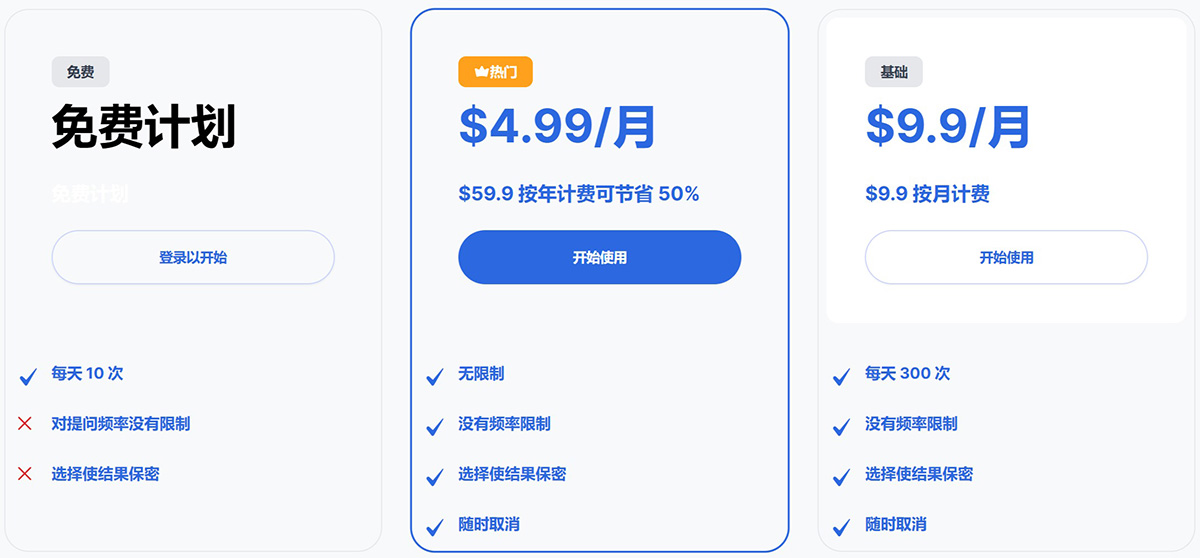Viewport: 1200px width, 558px height.
Task: Click checkmark beside popular plan 没有频率限制
Action: [x=435, y=426]
